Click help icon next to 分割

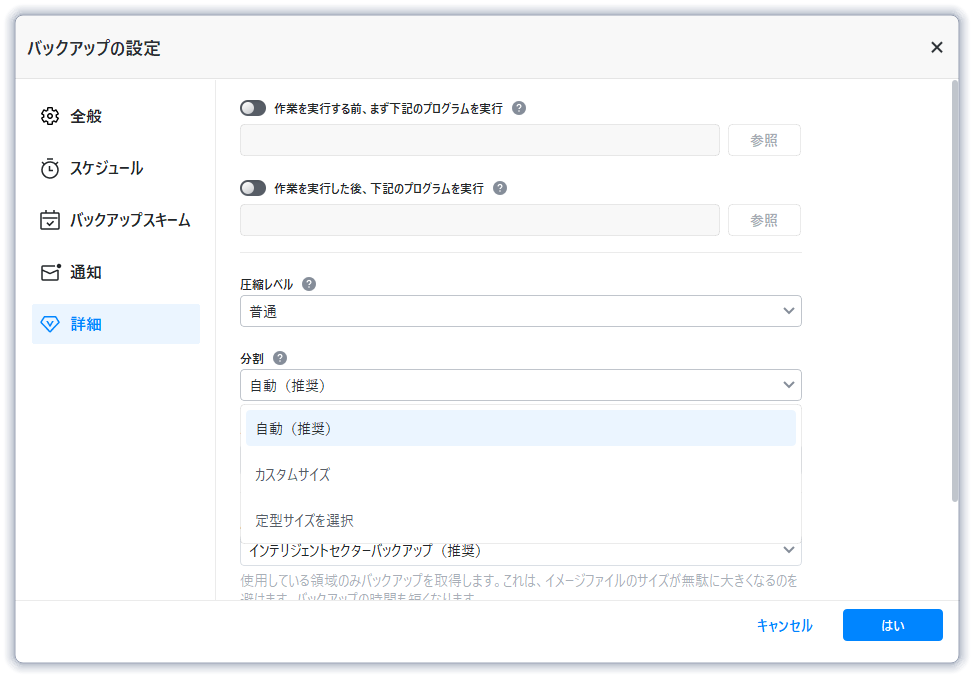pos(280,358)
